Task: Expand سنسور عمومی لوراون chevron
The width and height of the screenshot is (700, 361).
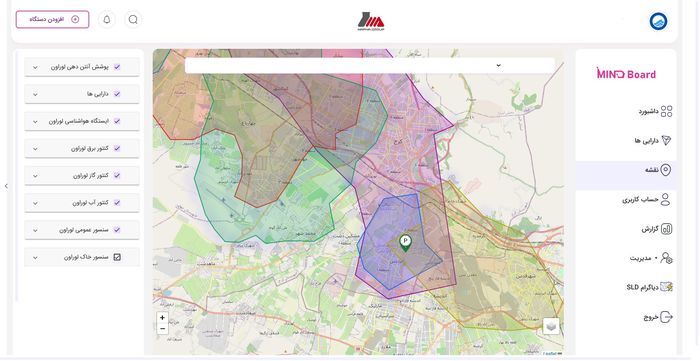Action: [x=35, y=230]
